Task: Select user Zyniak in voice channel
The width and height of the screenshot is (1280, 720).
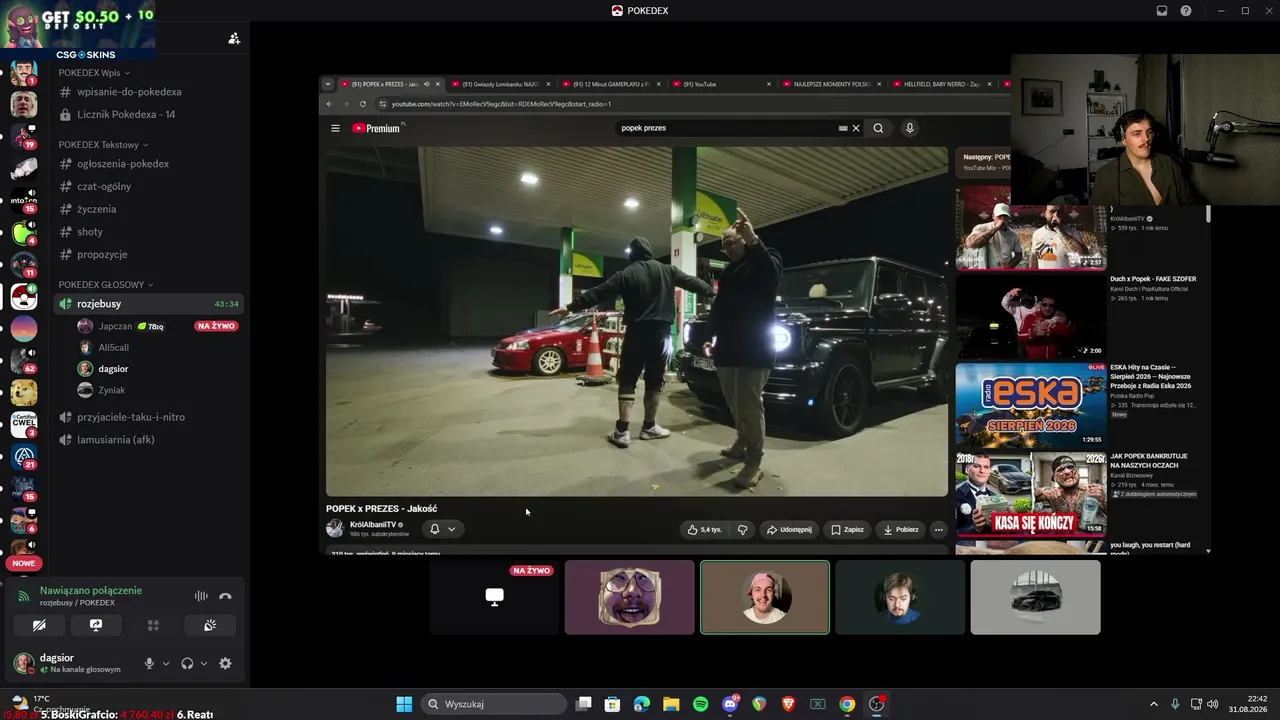Action: click(x=111, y=390)
